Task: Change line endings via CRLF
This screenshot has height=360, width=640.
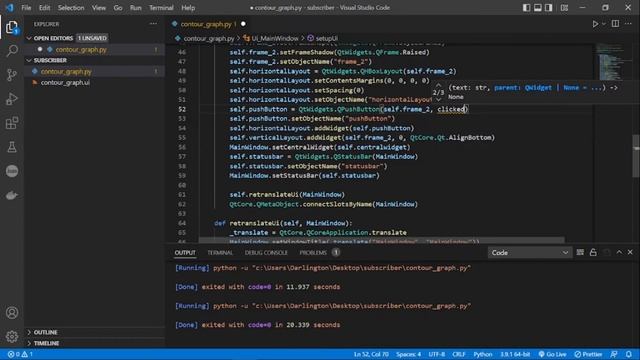Action: pos(459,354)
